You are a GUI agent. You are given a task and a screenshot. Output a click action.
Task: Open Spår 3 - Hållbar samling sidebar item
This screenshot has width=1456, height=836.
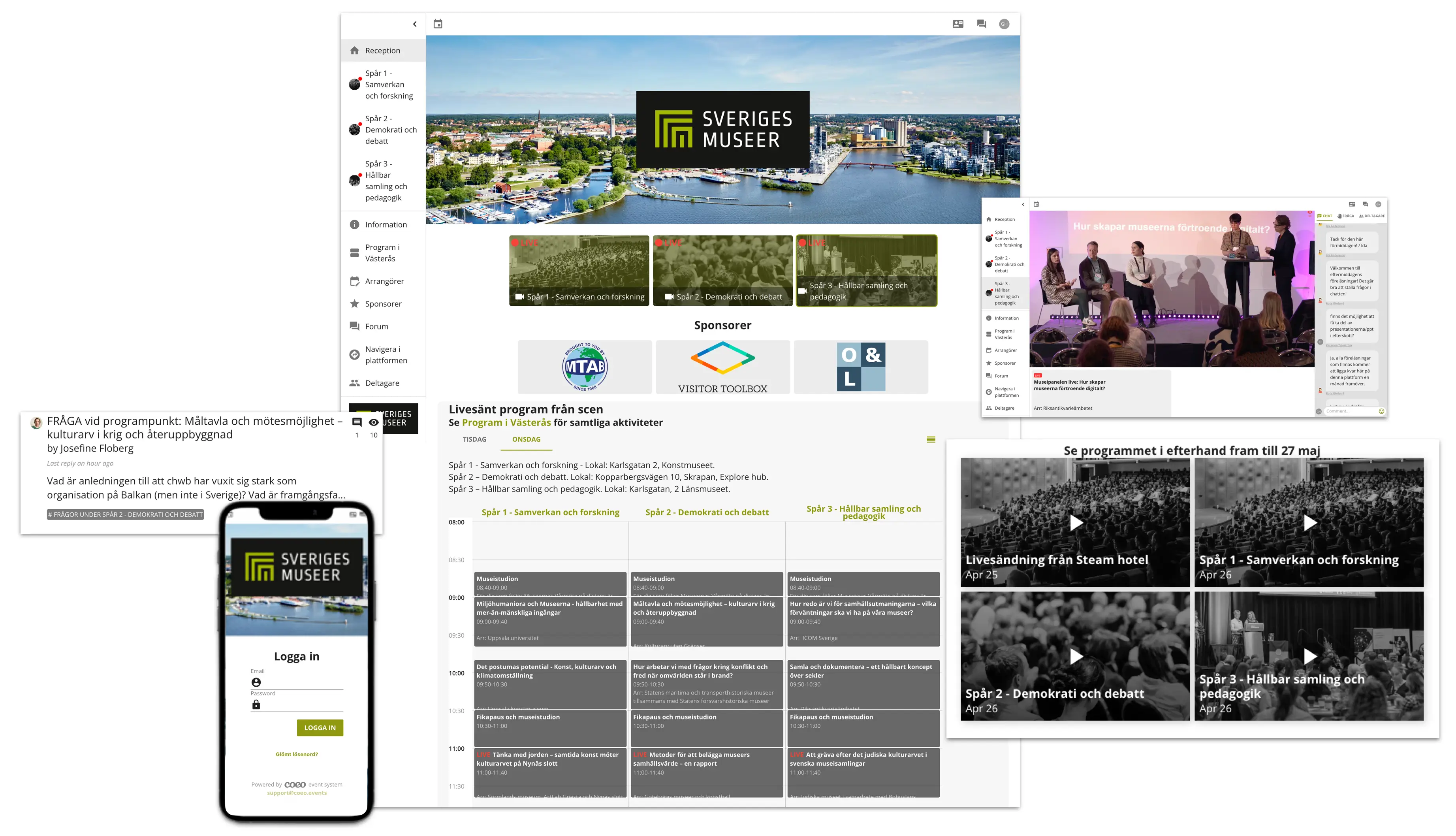pyautogui.click(x=384, y=181)
